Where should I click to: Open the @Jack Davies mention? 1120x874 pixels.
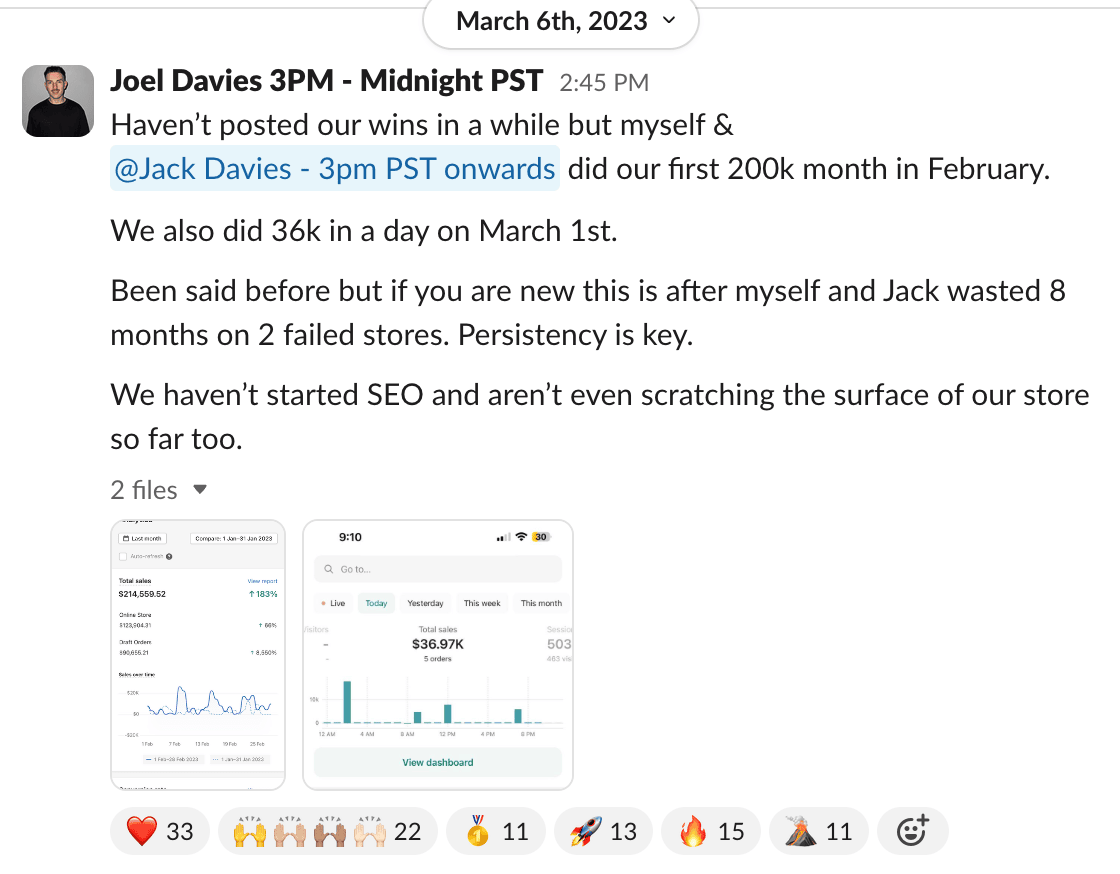click(335, 169)
